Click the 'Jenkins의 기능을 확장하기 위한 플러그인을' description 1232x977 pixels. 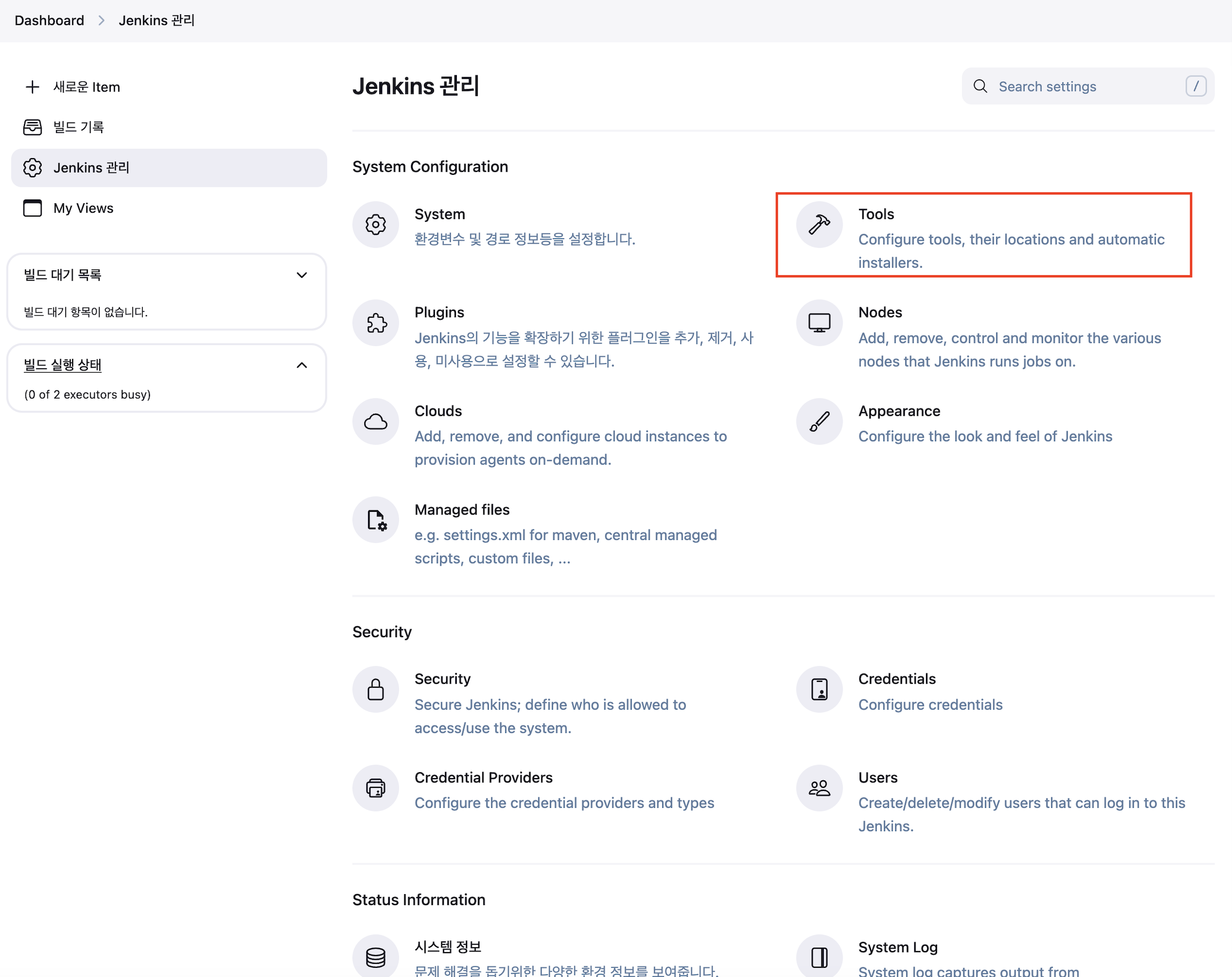click(583, 349)
